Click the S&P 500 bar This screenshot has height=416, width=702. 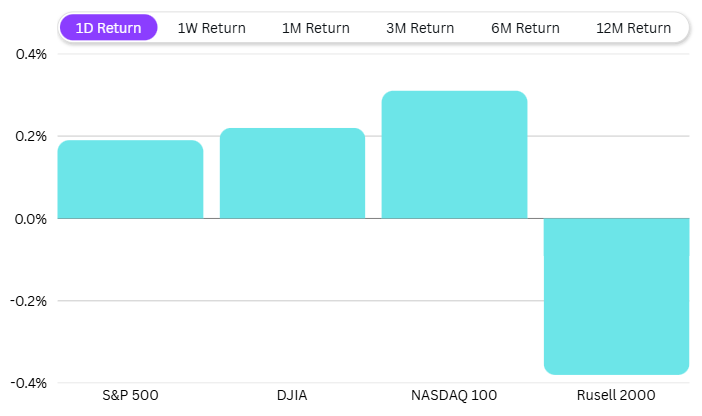[130, 180]
